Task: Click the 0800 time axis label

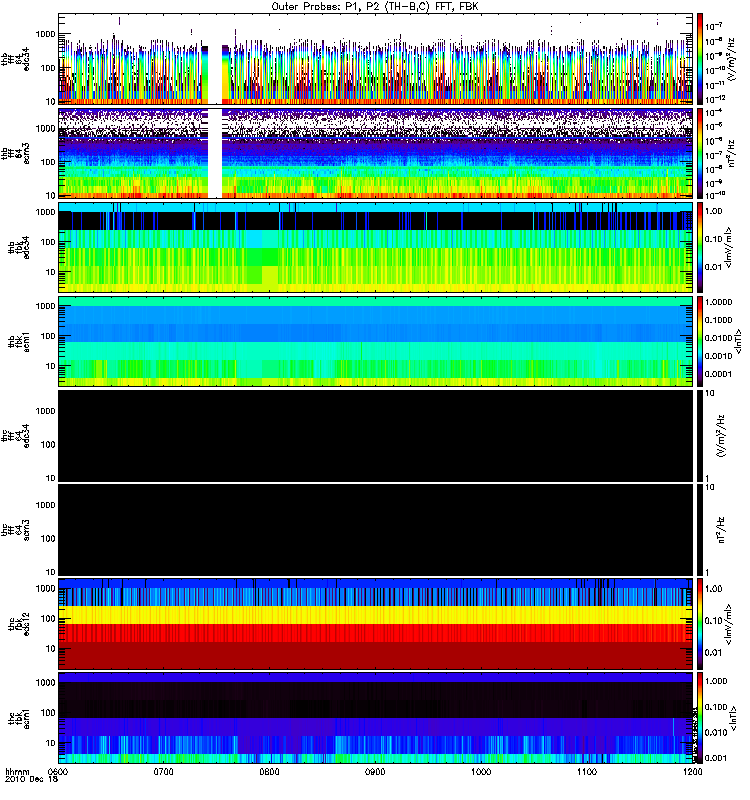Action: click(x=269, y=771)
